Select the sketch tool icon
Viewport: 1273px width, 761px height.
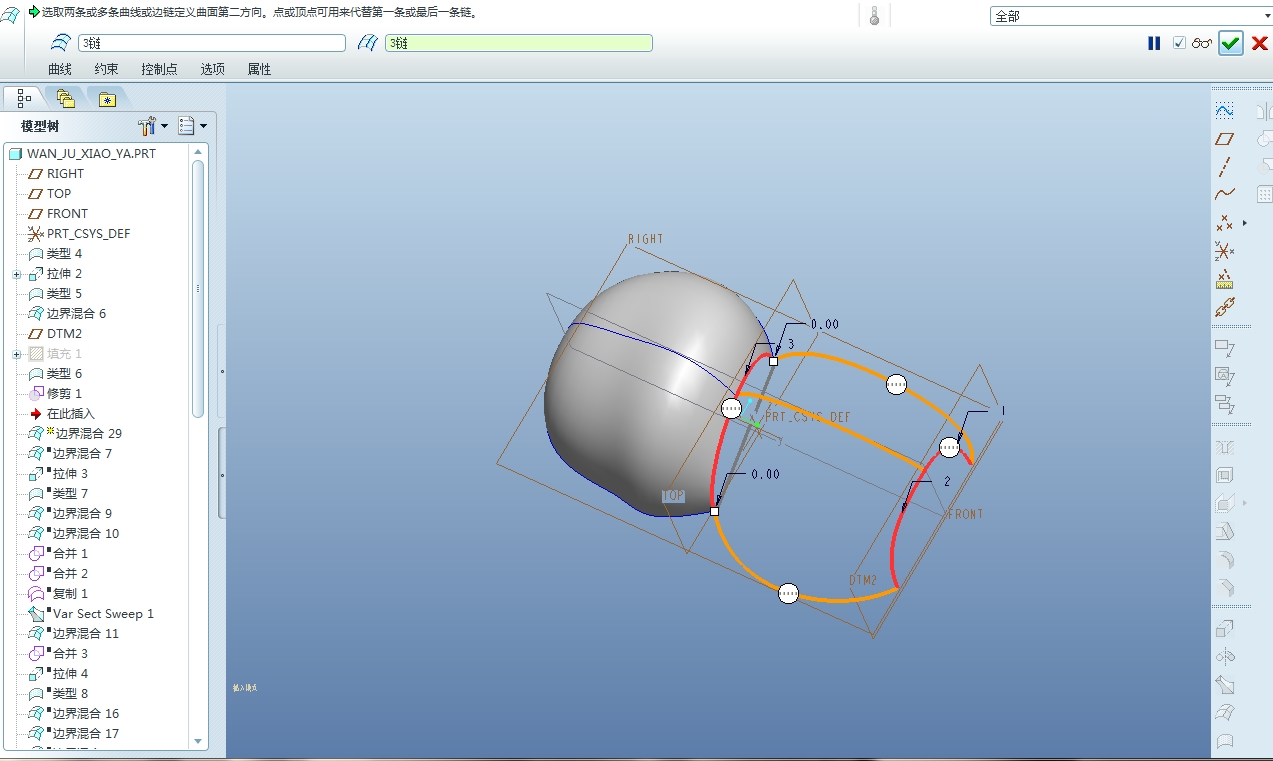tap(1224, 110)
